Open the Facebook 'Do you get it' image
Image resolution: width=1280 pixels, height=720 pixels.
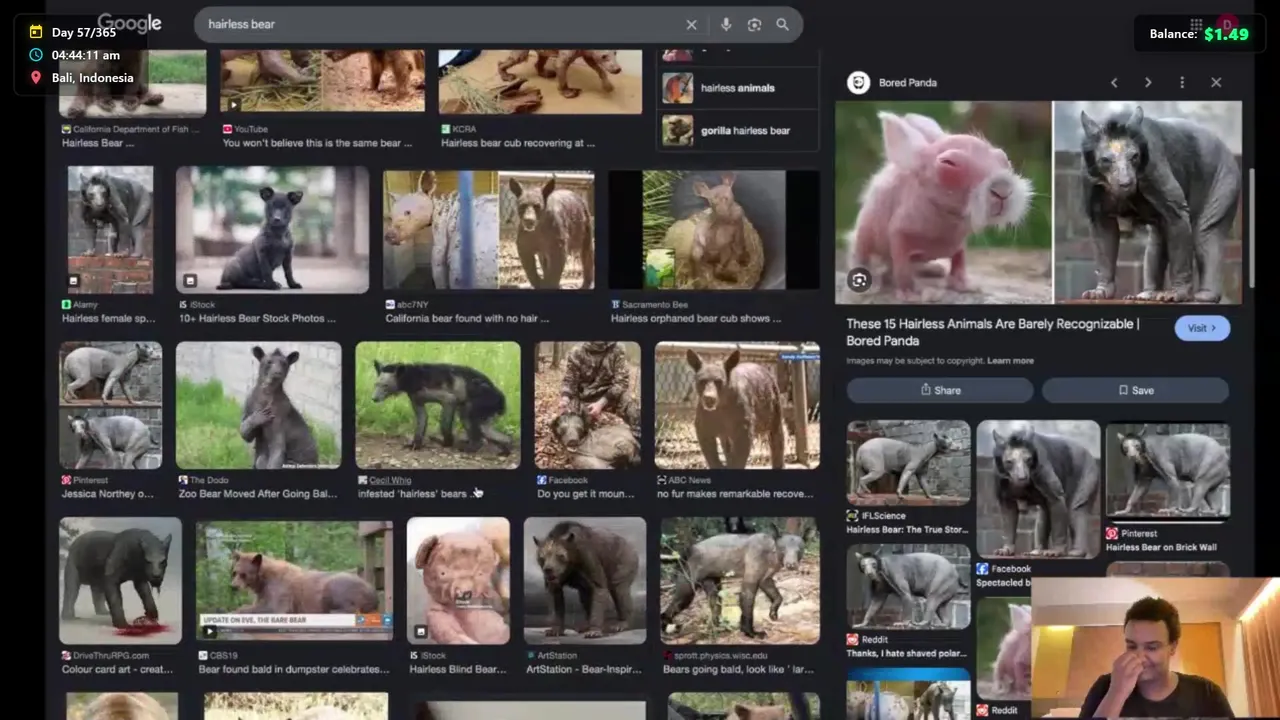[x=587, y=405]
